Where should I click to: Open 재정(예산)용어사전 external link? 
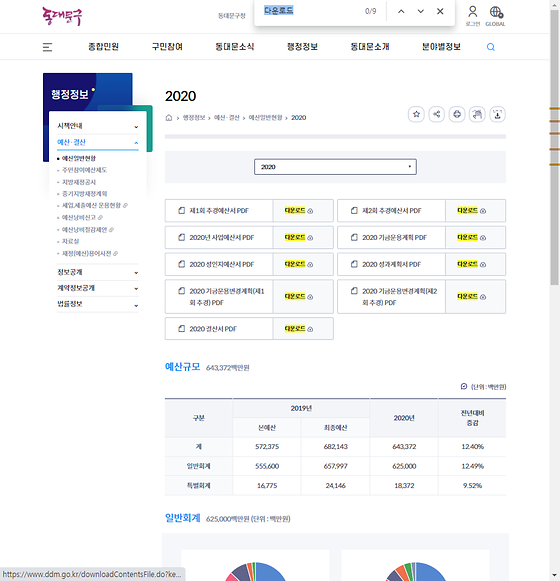(90, 253)
